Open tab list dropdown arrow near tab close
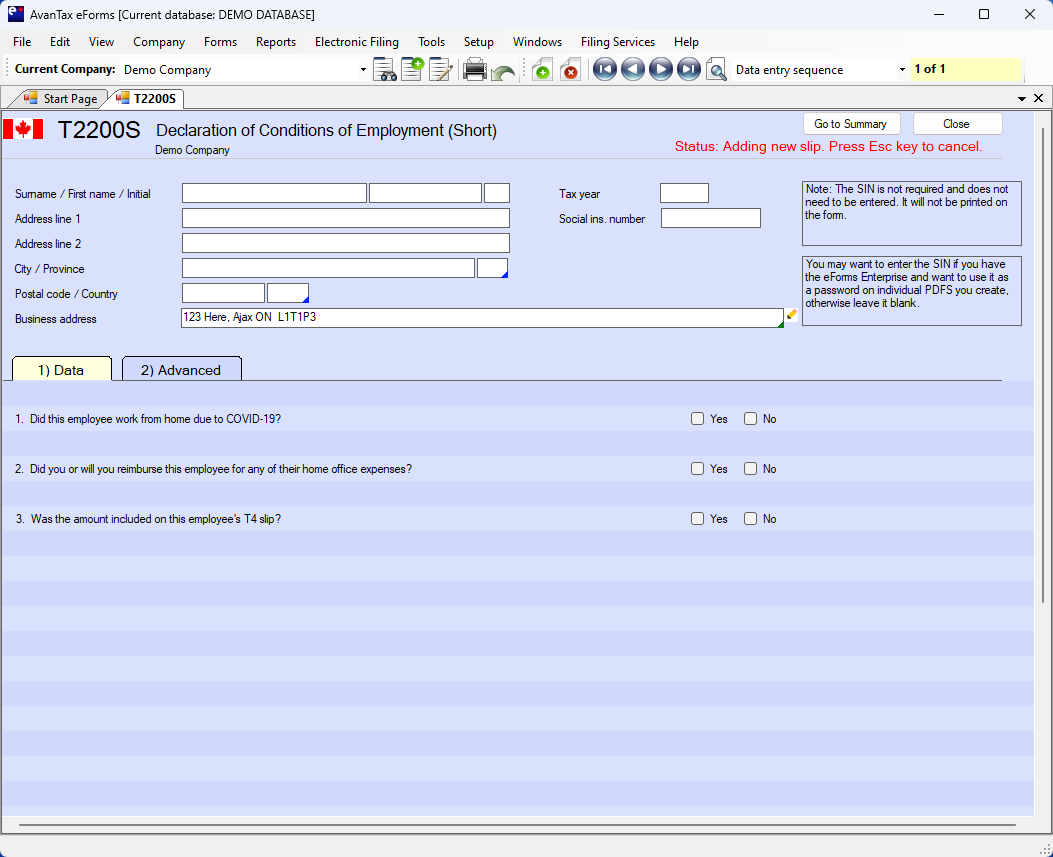1053x857 pixels. coord(1022,99)
